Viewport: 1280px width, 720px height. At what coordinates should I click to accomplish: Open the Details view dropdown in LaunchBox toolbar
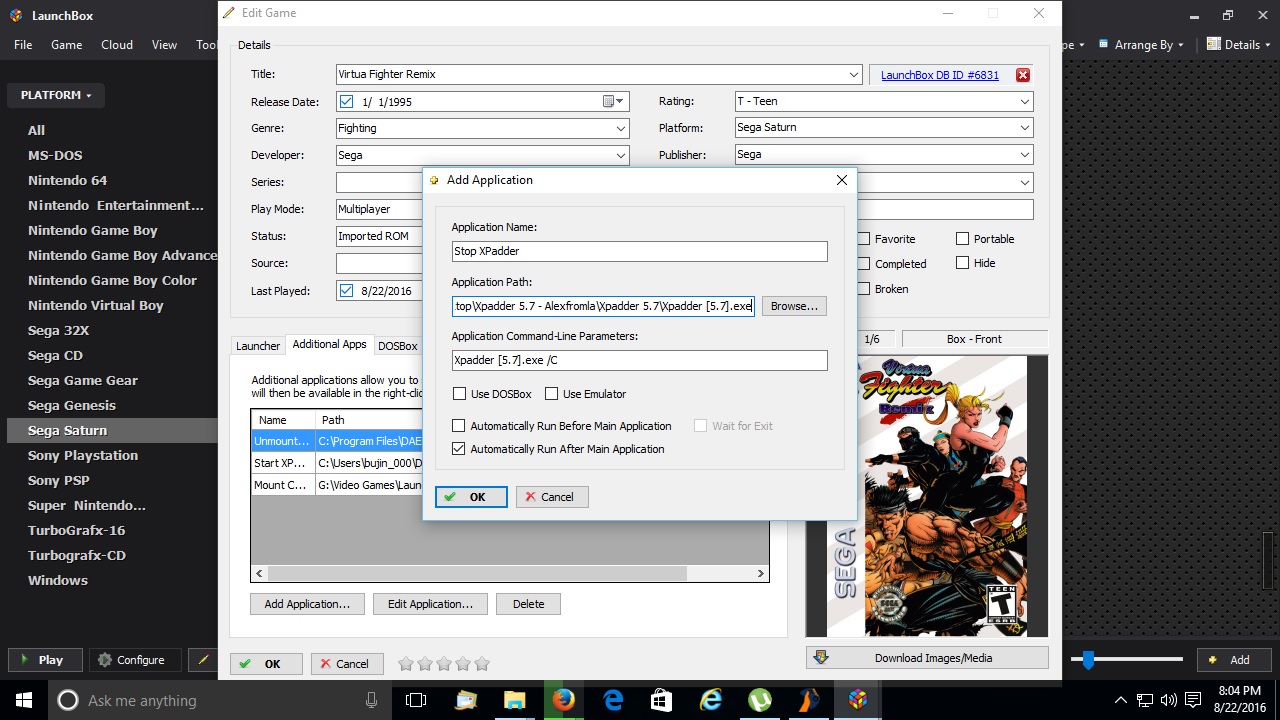coord(1240,45)
